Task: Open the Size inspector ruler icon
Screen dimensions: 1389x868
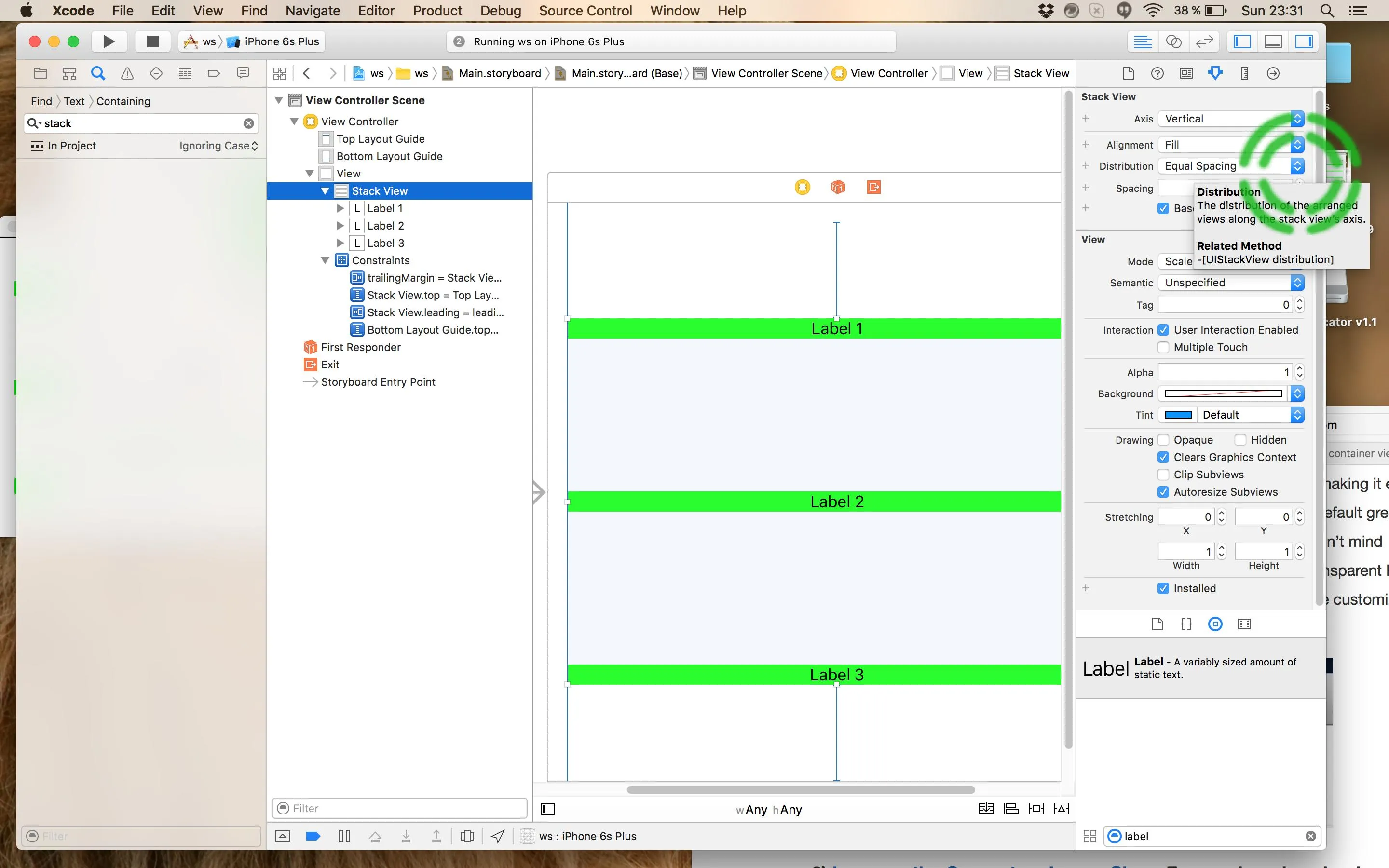Action: 1244,73
